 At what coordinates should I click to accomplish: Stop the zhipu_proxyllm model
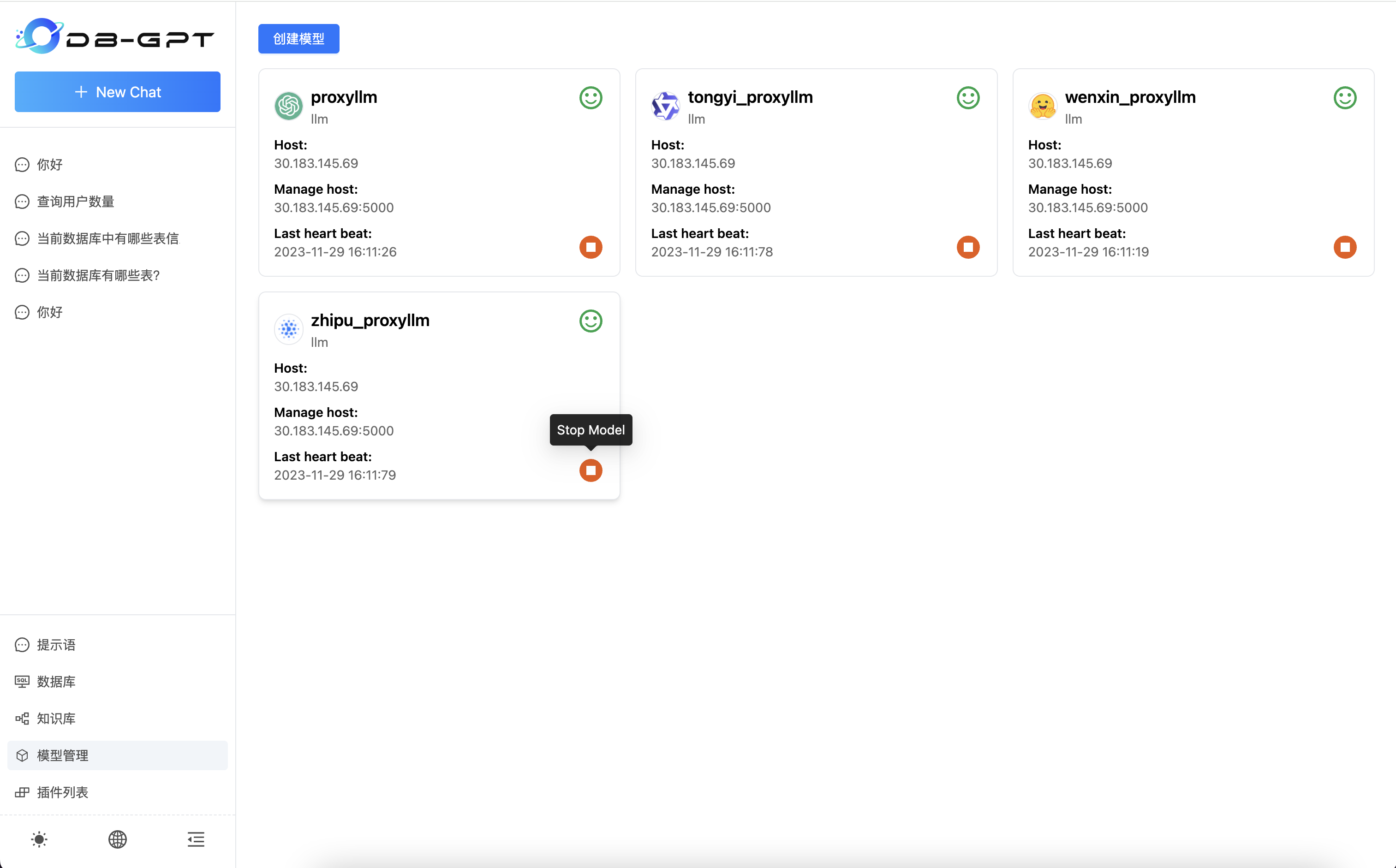point(591,471)
